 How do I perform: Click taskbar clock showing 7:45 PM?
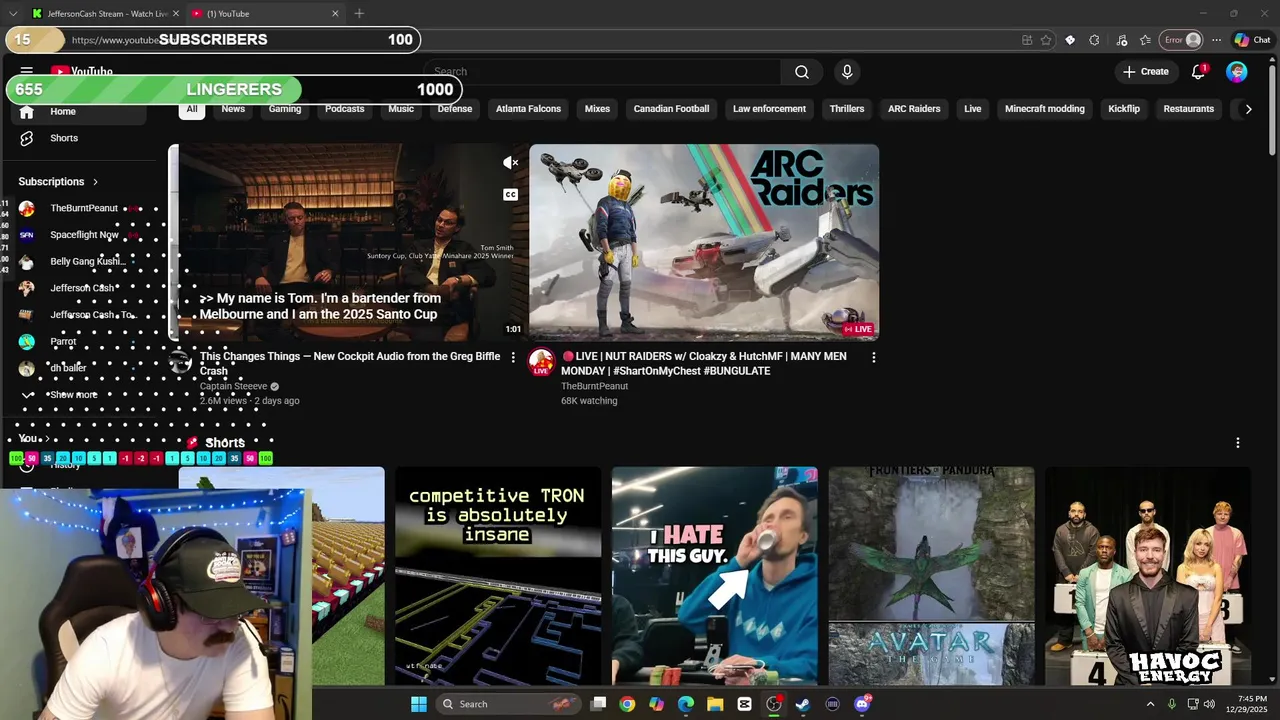(1252, 704)
